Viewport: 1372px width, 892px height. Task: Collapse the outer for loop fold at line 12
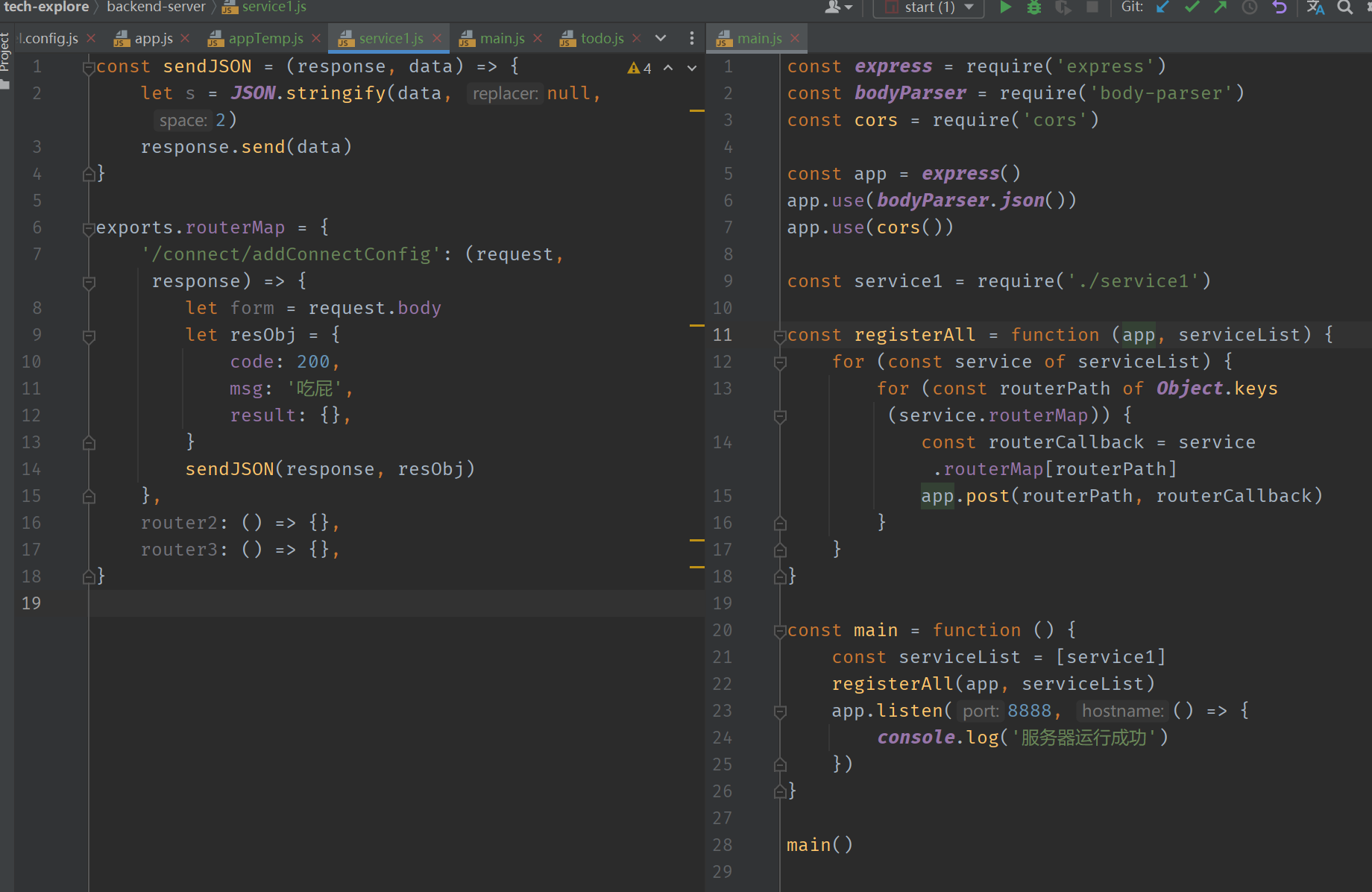coord(780,363)
